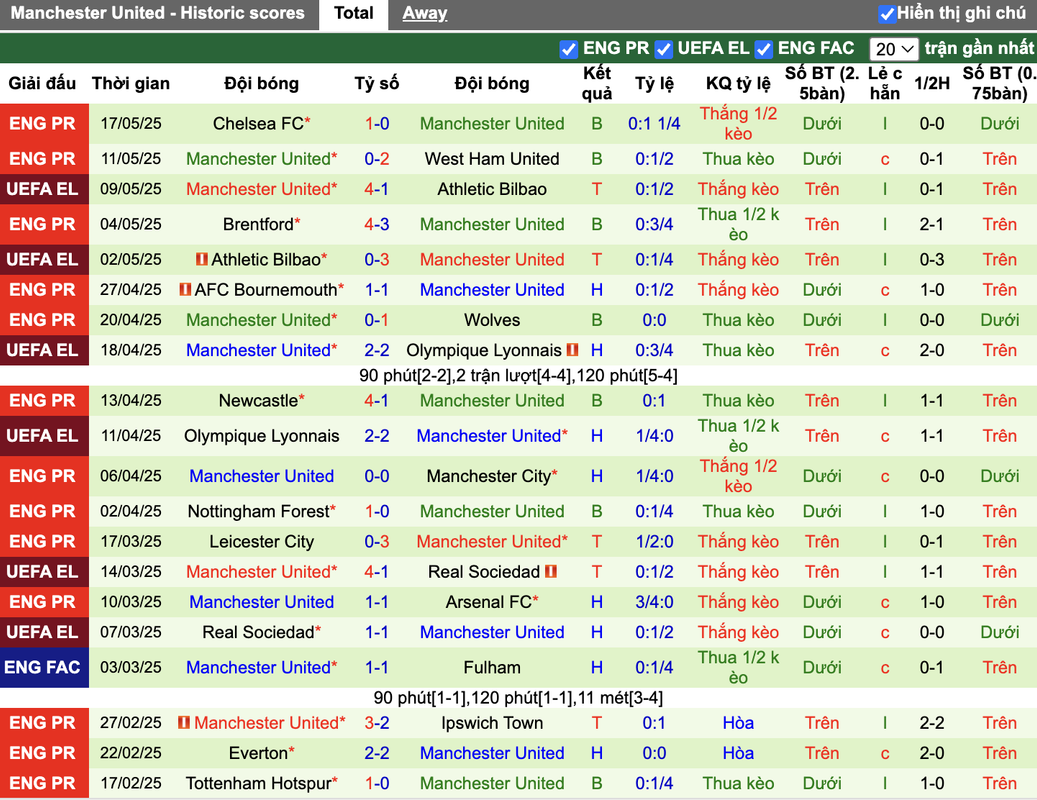Uncheck the ENG PR league filter
Viewport: 1037px width, 800px height.
click(568, 49)
